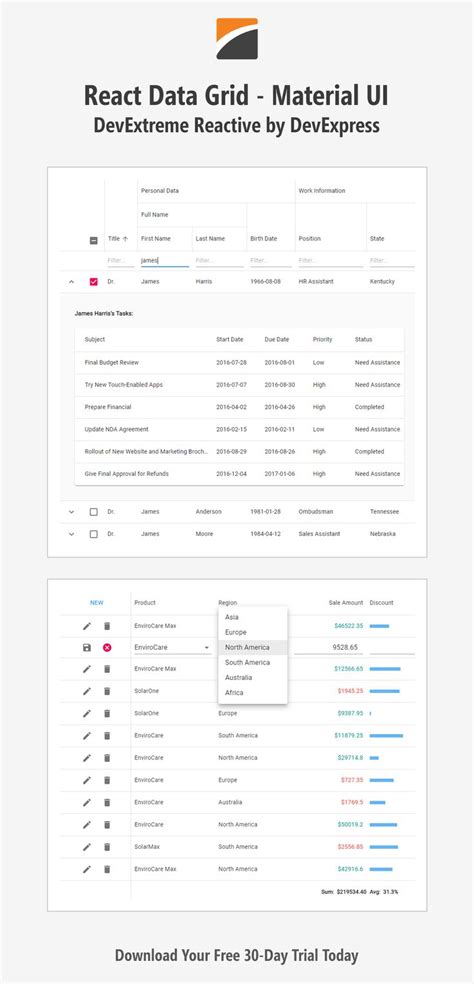Focus the First Name filter containing james
This screenshot has height=984, width=474.
coord(164,260)
